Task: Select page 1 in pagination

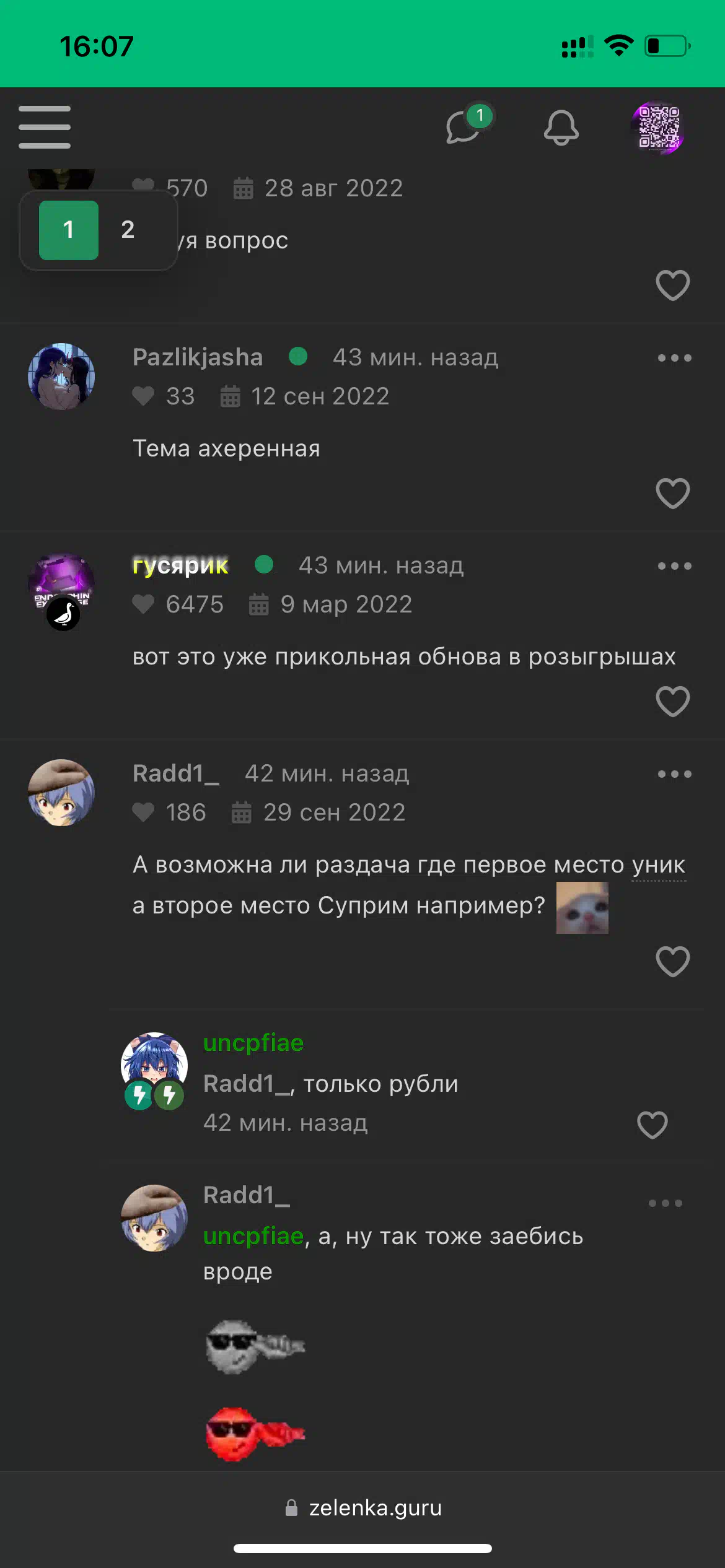Action: [69, 230]
